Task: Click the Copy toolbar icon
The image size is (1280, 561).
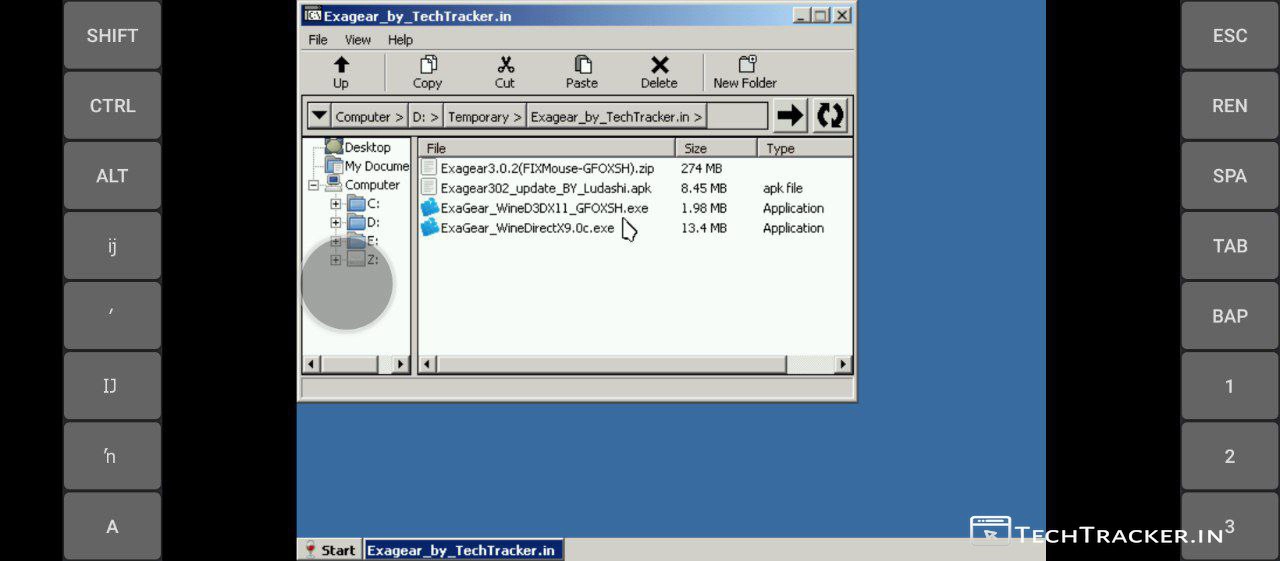Action: tap(428, 66)
